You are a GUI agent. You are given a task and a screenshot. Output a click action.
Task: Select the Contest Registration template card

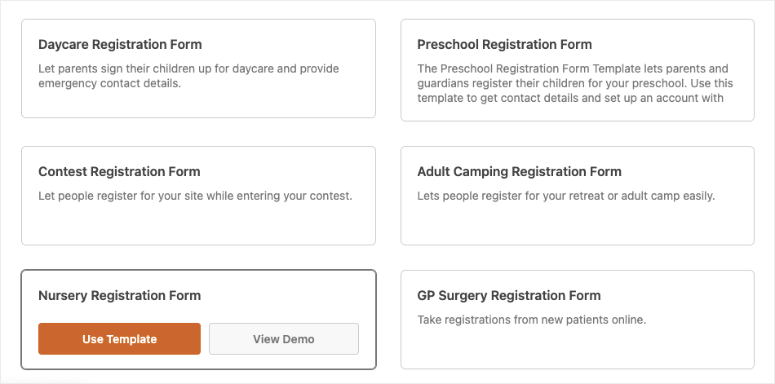click(x=198, y=196)
